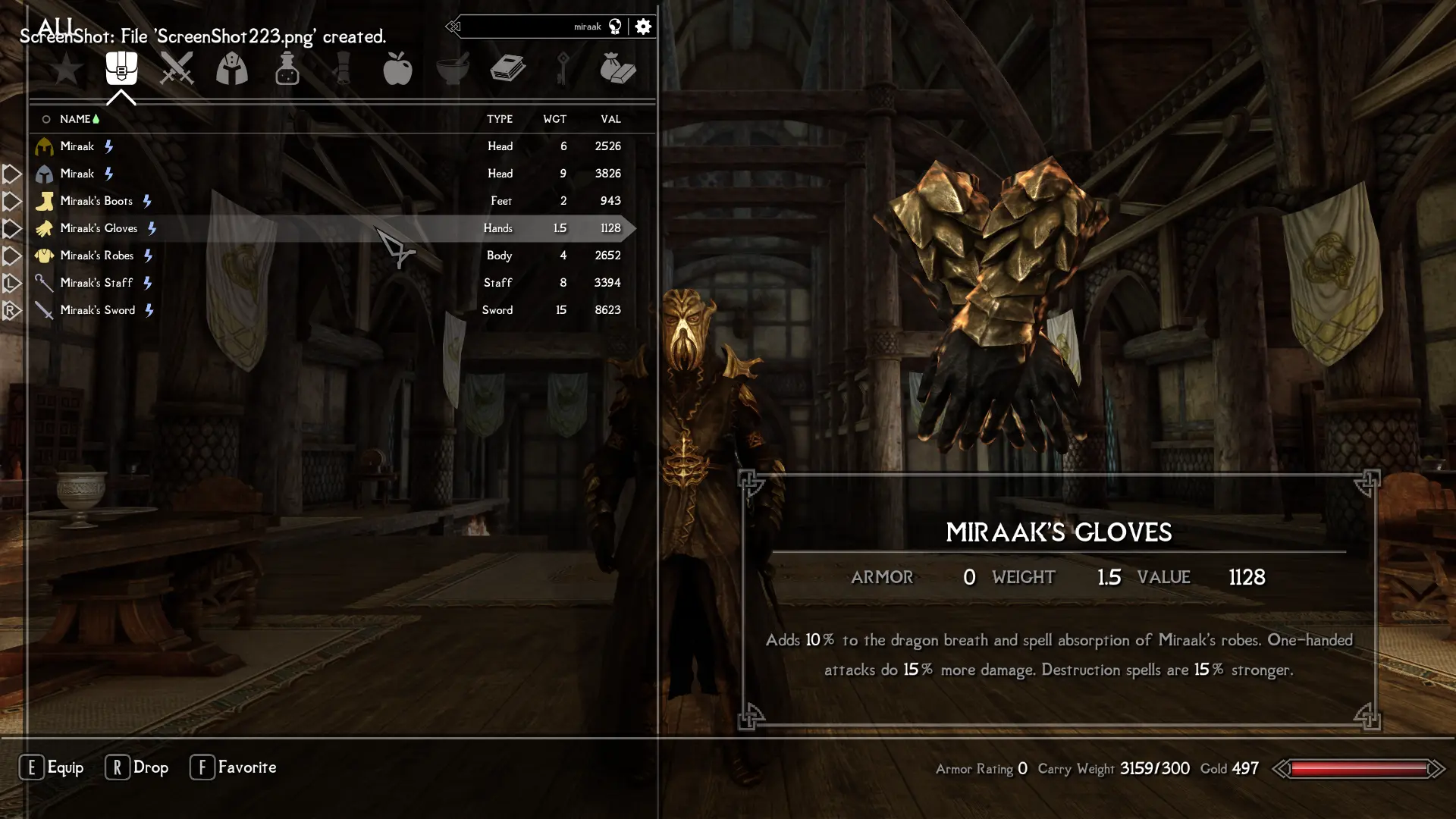Select the apparel category icon
1456x819 pixels.
231,67
